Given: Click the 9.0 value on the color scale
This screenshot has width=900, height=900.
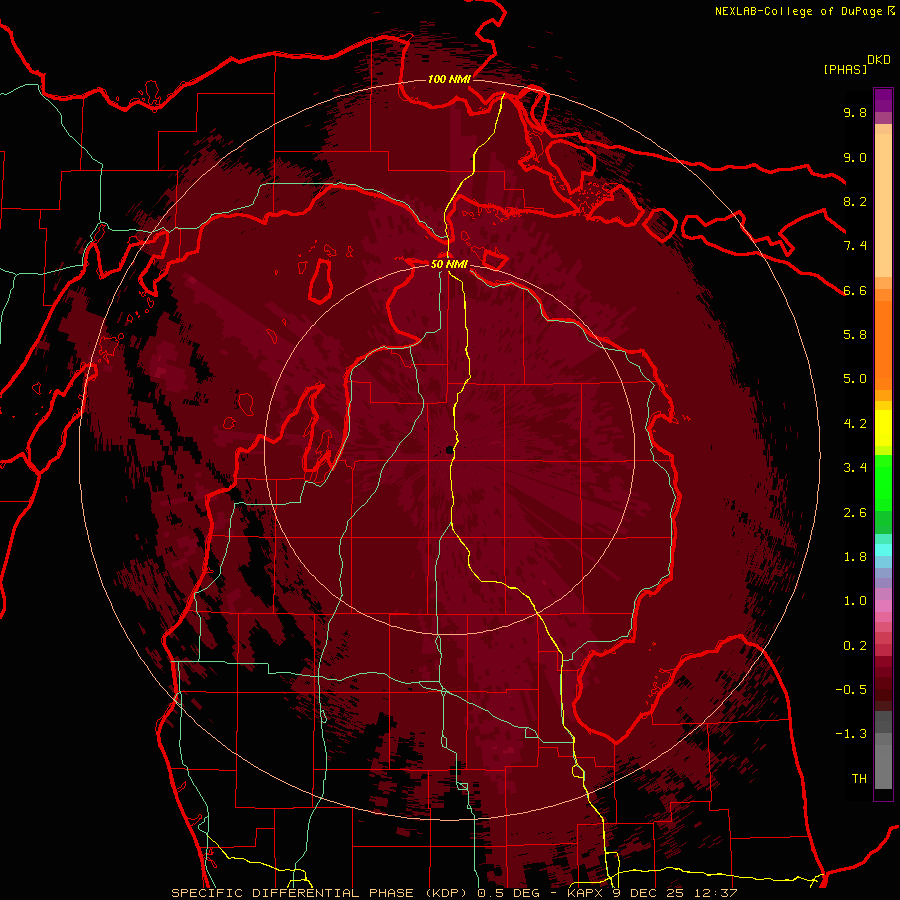Looking at the screenshot, I should [x=855, y=157].
